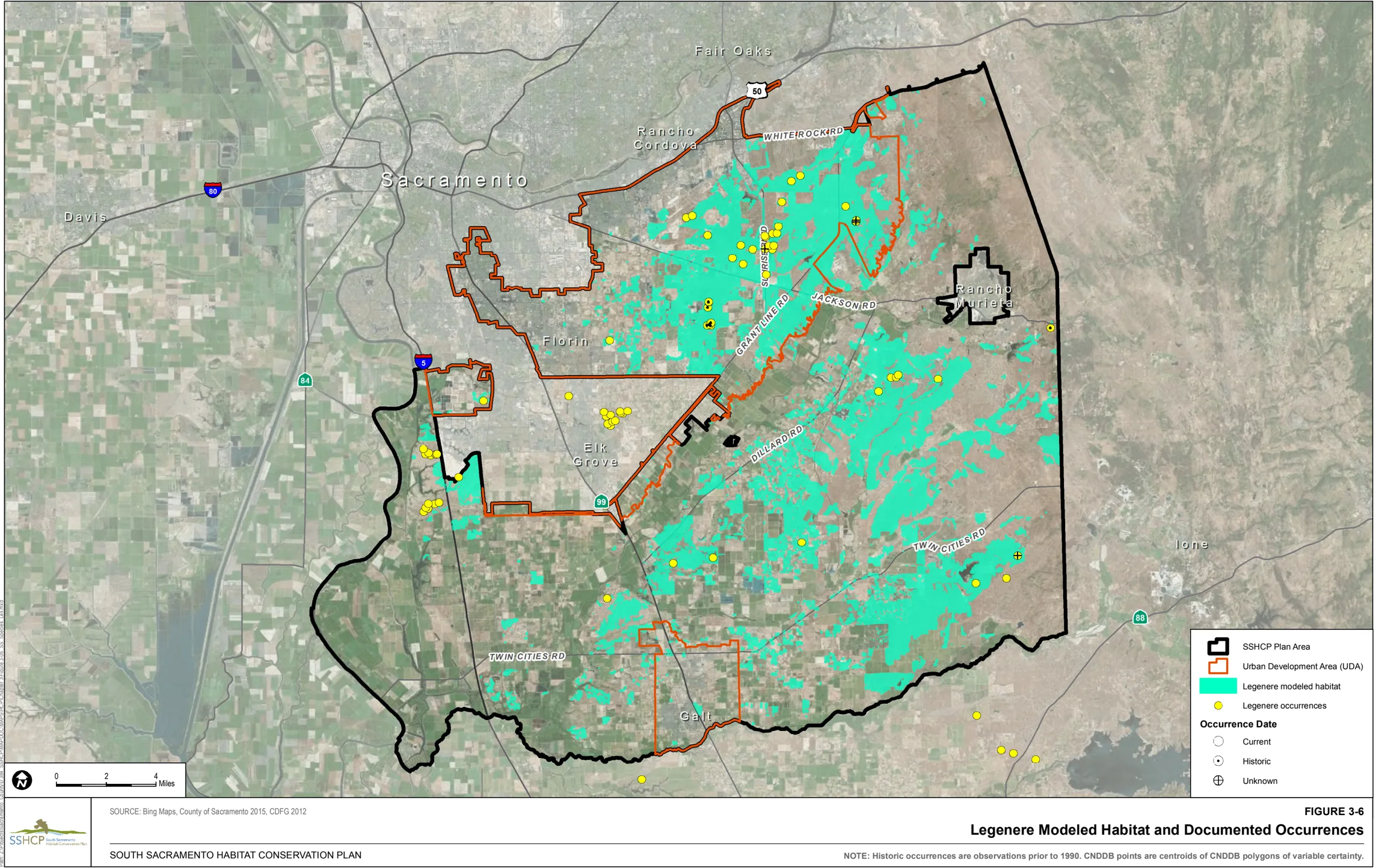Click the Galt label
Image resolution: width=1376 pixels, height=868 pixels.
click(x=696, y=716)
